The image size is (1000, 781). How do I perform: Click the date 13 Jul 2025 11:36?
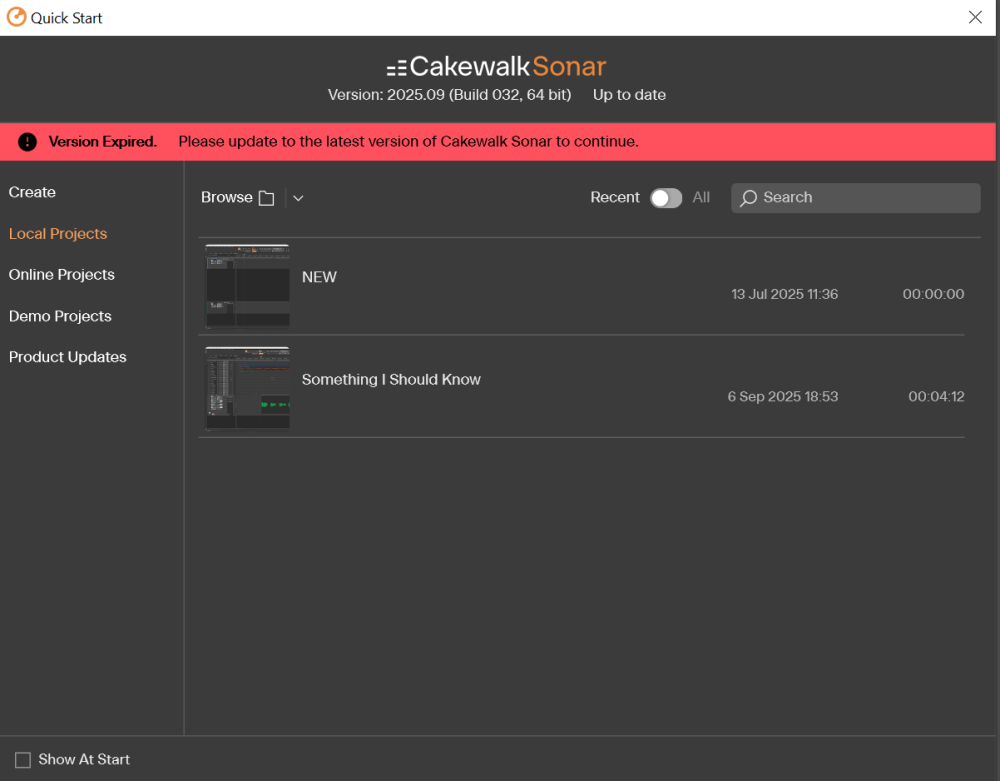coord(784,295)
